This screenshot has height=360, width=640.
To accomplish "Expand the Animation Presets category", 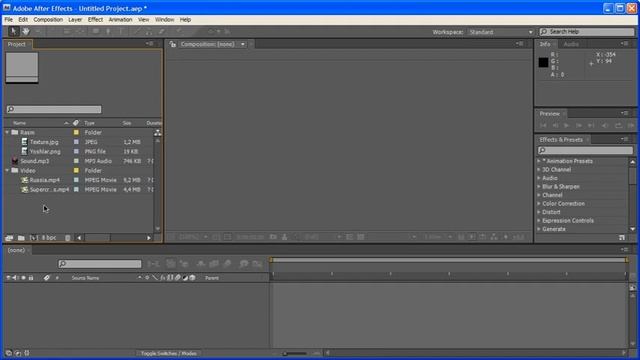I will (x=539, y=161).
